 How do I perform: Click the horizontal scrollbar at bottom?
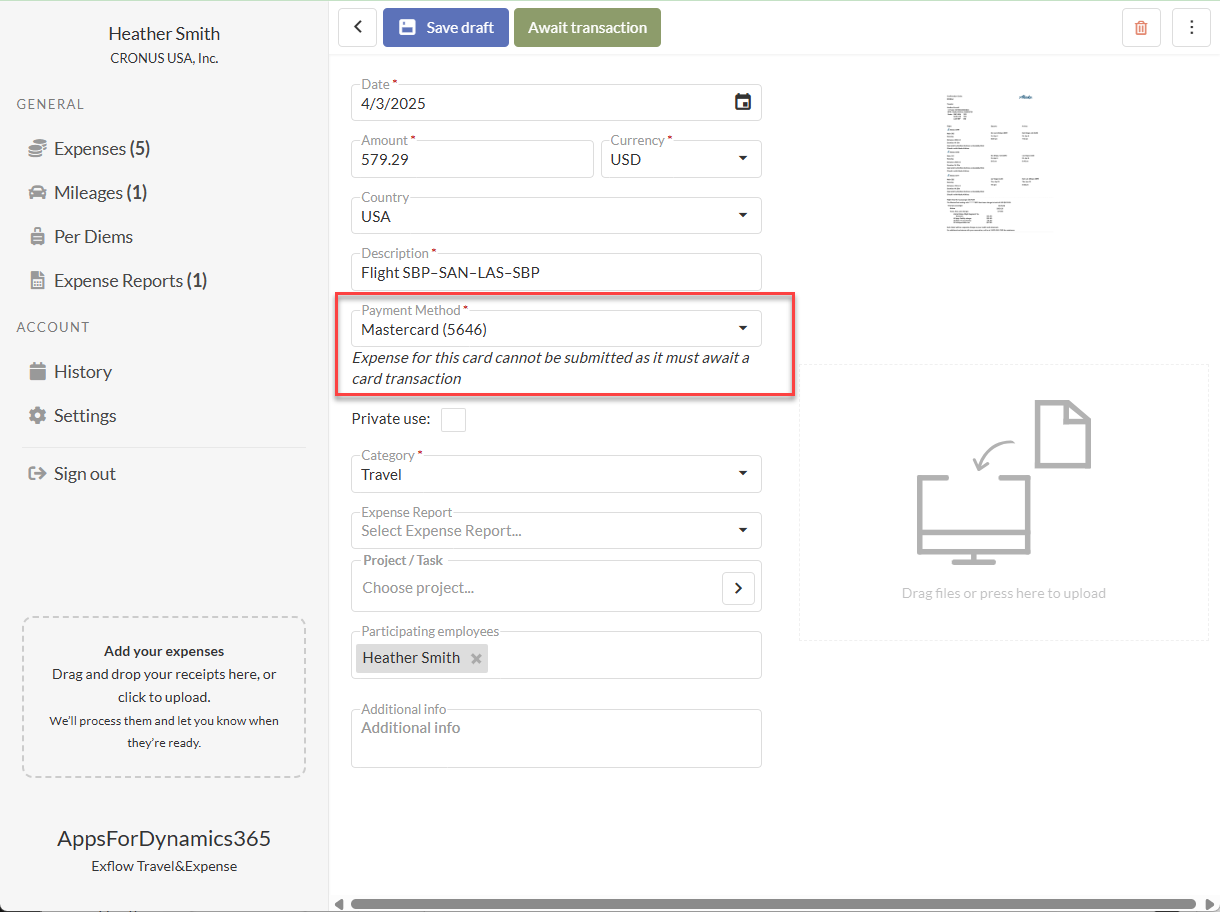coord(772,904)
